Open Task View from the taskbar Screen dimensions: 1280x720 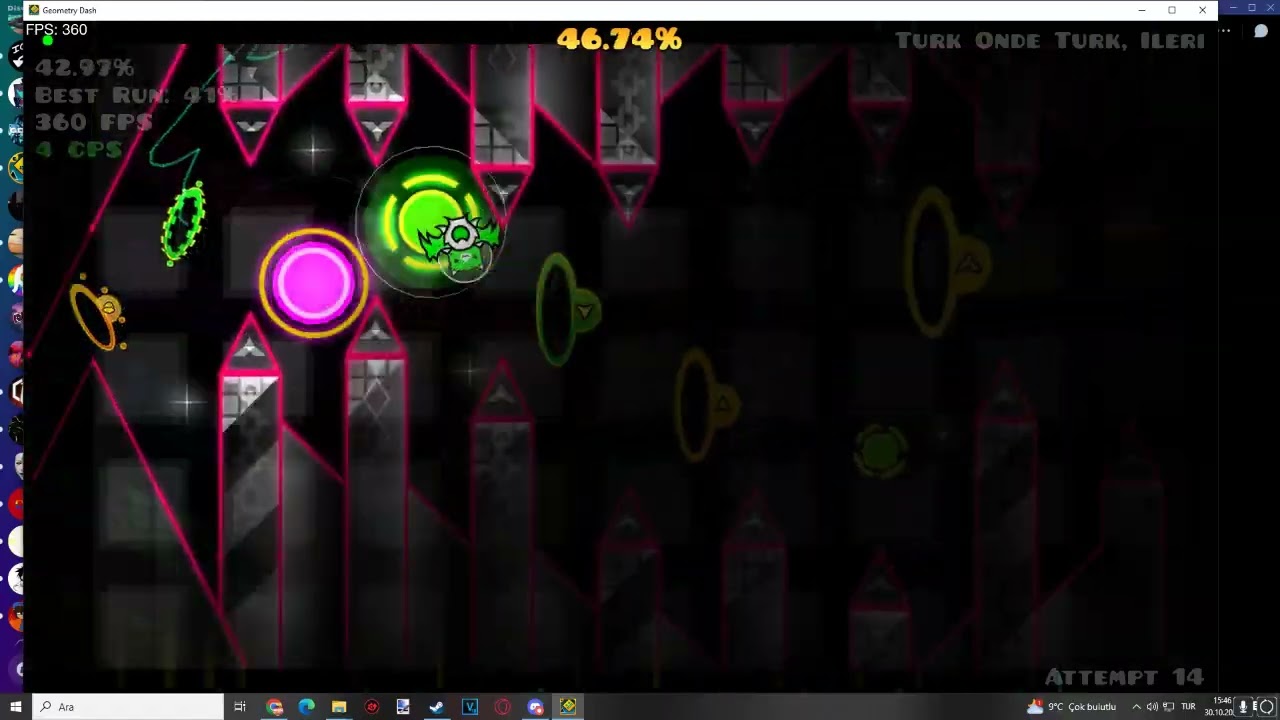(240, 707)
